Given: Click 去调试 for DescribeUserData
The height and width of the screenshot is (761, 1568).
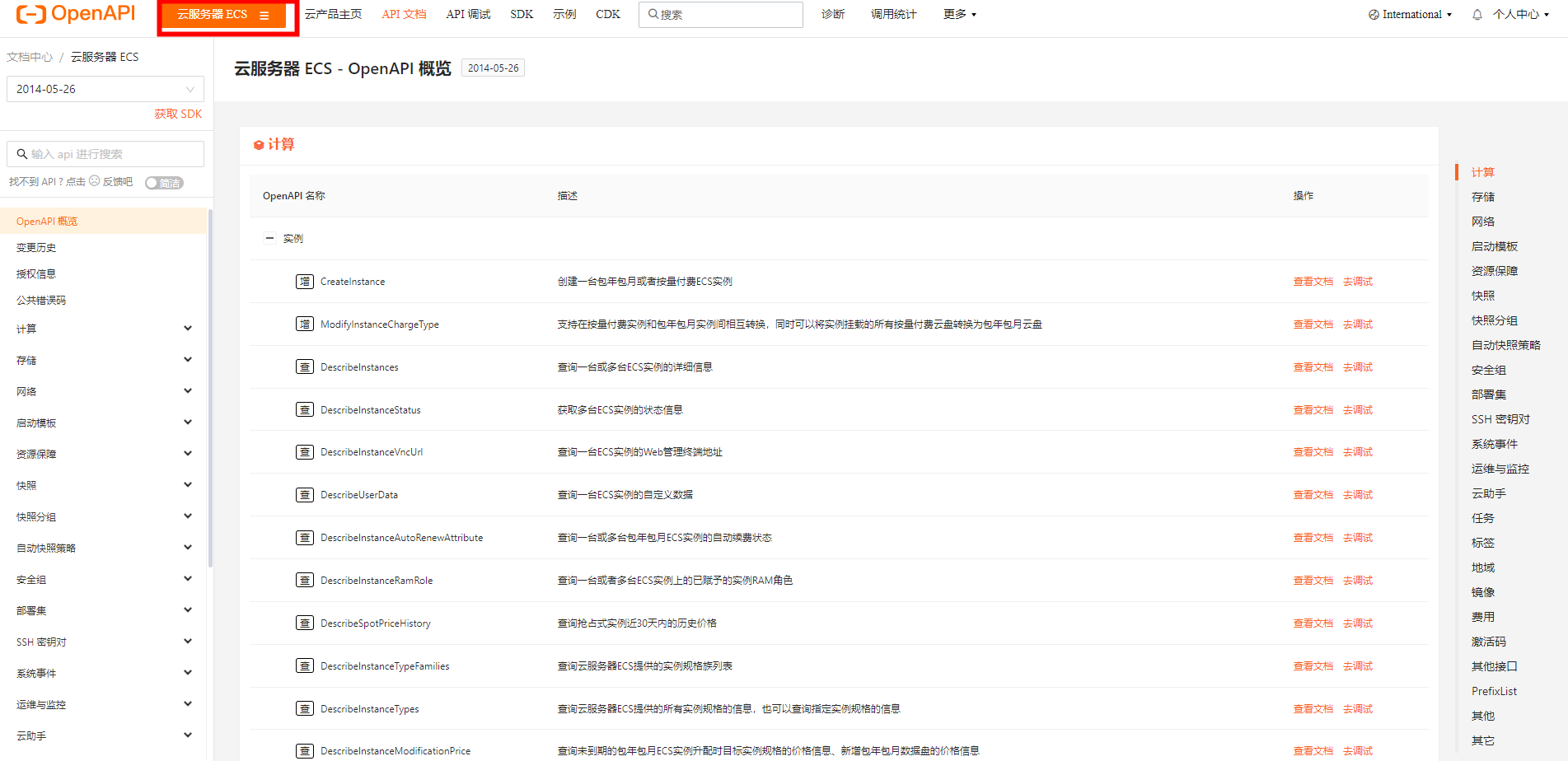Looking at the screenshot, I should [1357, 495].
